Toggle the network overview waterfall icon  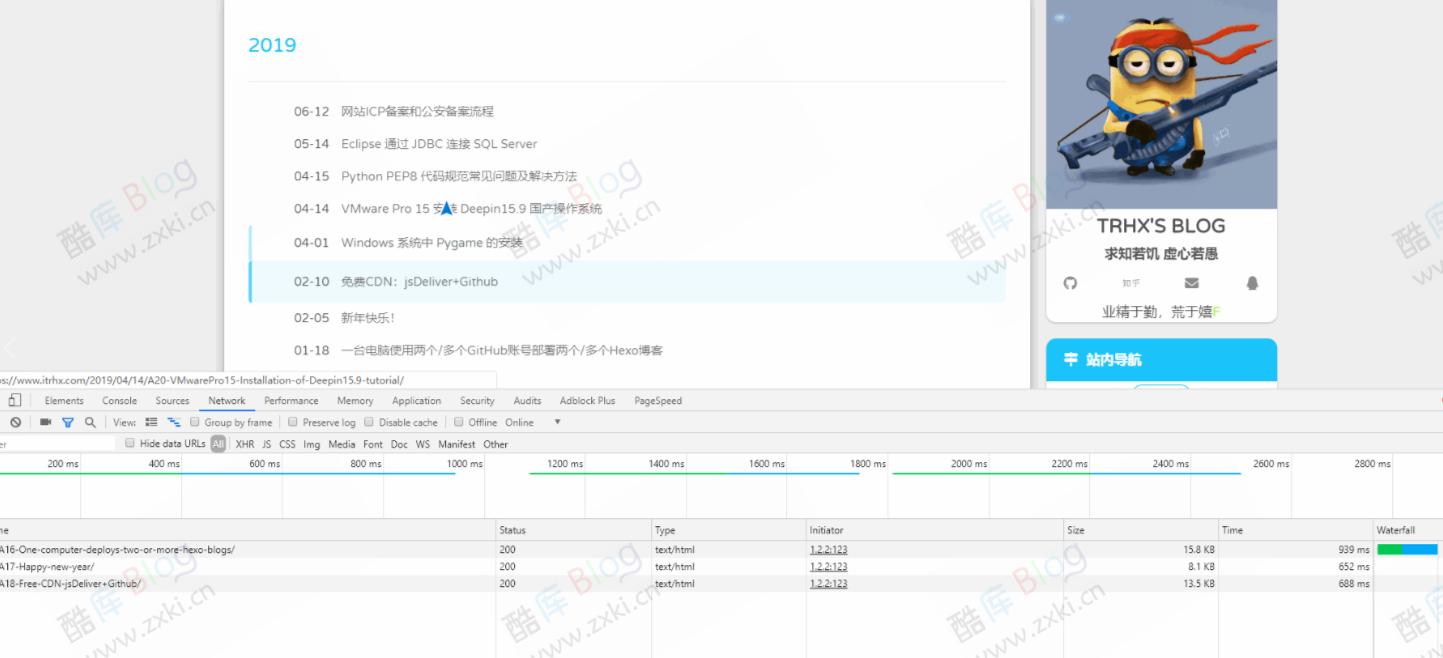(172, 421)
